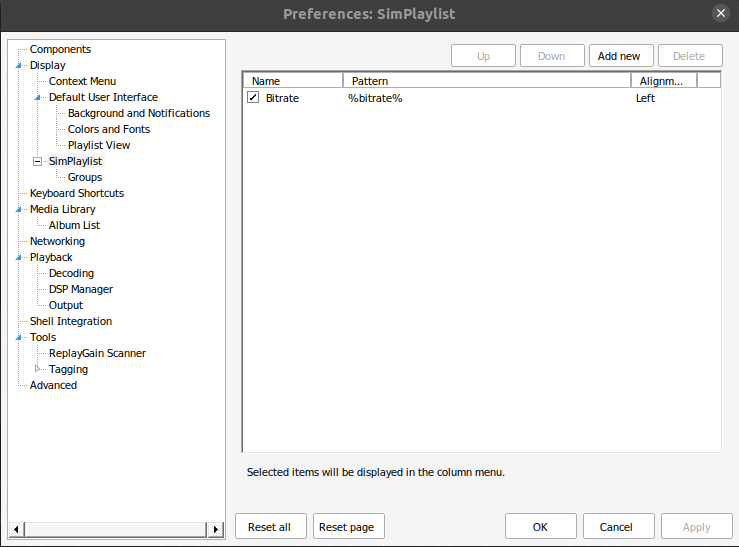Collapse the Media Library node
Screen dimensions: 739x547
click(19, 210)
